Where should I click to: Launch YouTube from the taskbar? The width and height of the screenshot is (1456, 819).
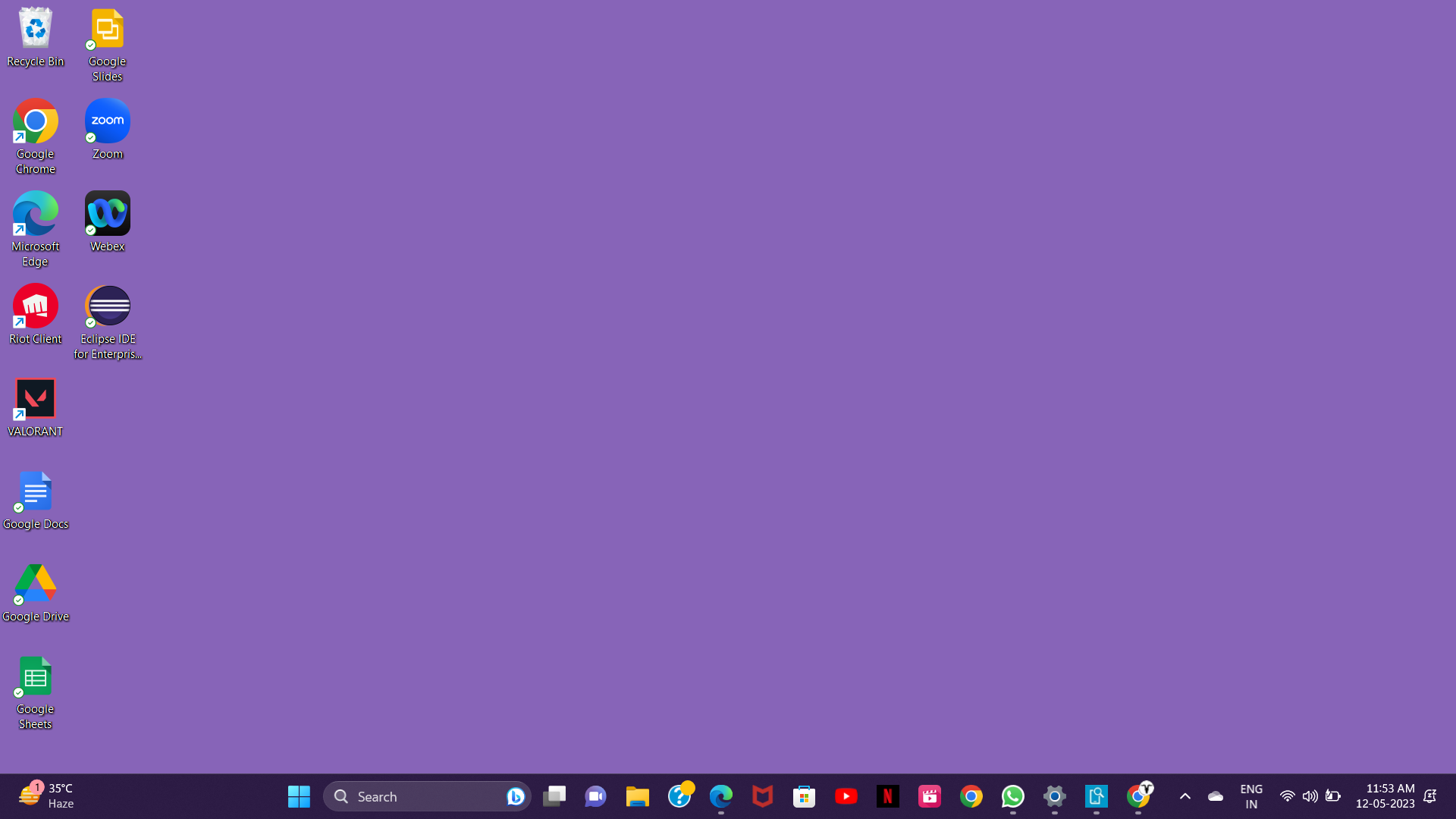846,796
